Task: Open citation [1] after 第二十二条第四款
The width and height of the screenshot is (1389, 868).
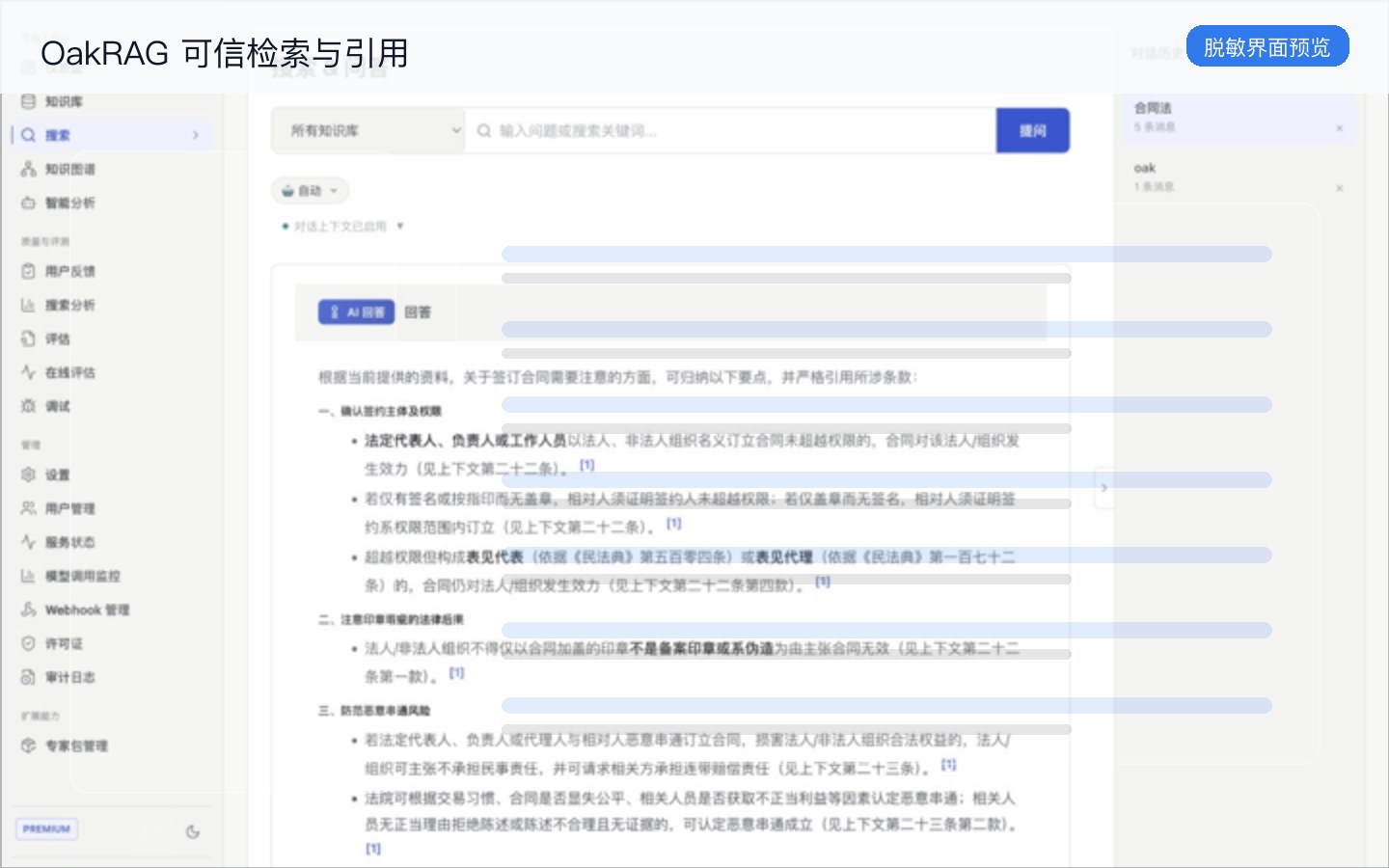Action: click(x=823, y=582)
